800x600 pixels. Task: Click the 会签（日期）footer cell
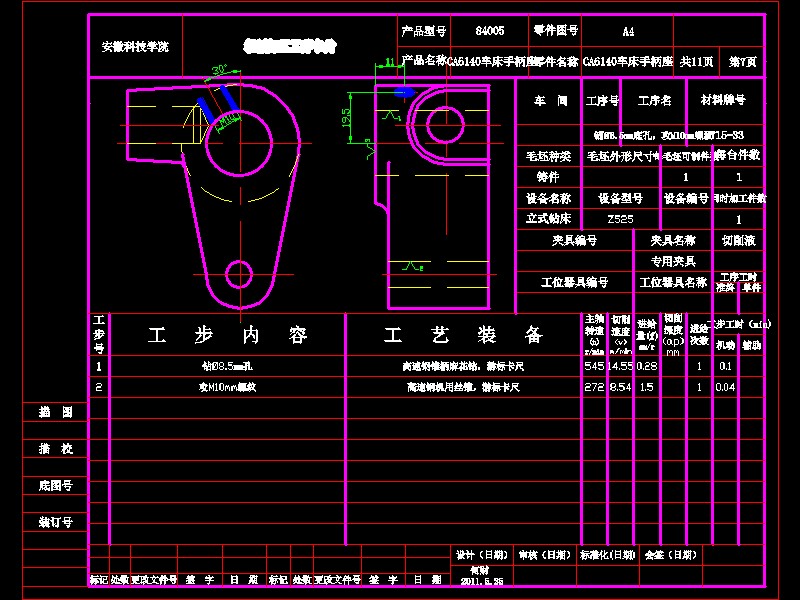click(x=670, y=555)
